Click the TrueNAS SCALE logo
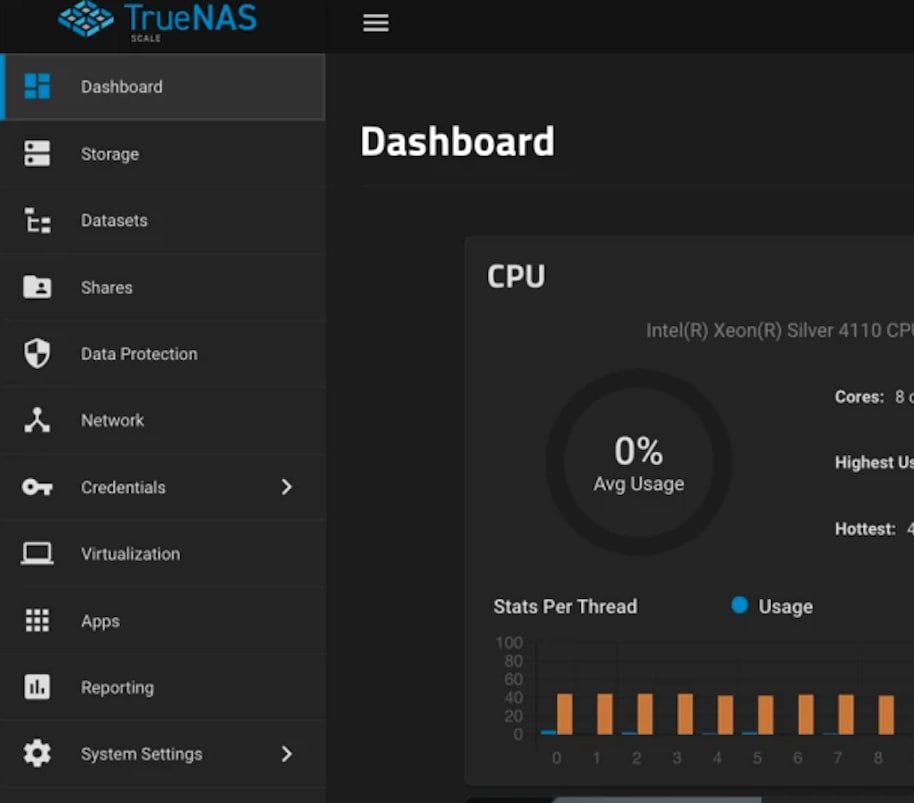The height and width of the screenshot is (803, 914). click(x=157, y=21)
